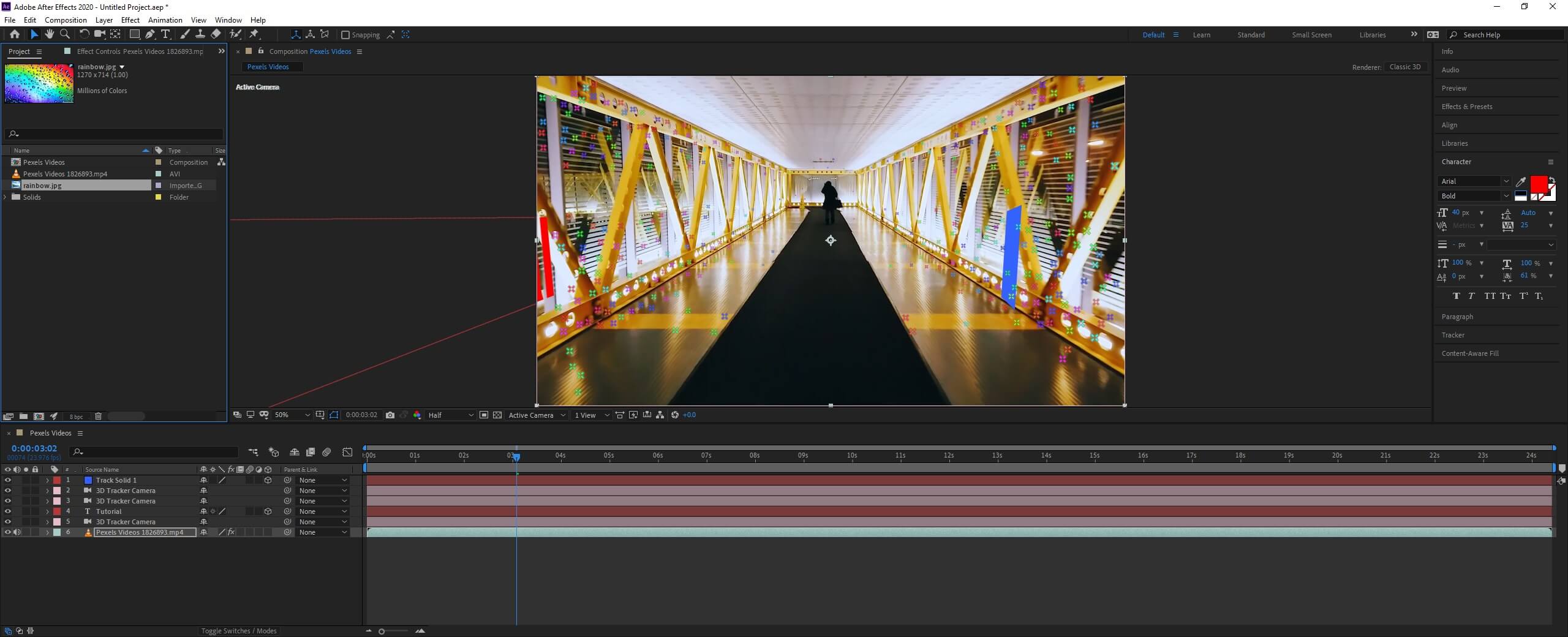Take a snapshot with the camera icon
The image size is (1568, 637).
tap(390, 415)
